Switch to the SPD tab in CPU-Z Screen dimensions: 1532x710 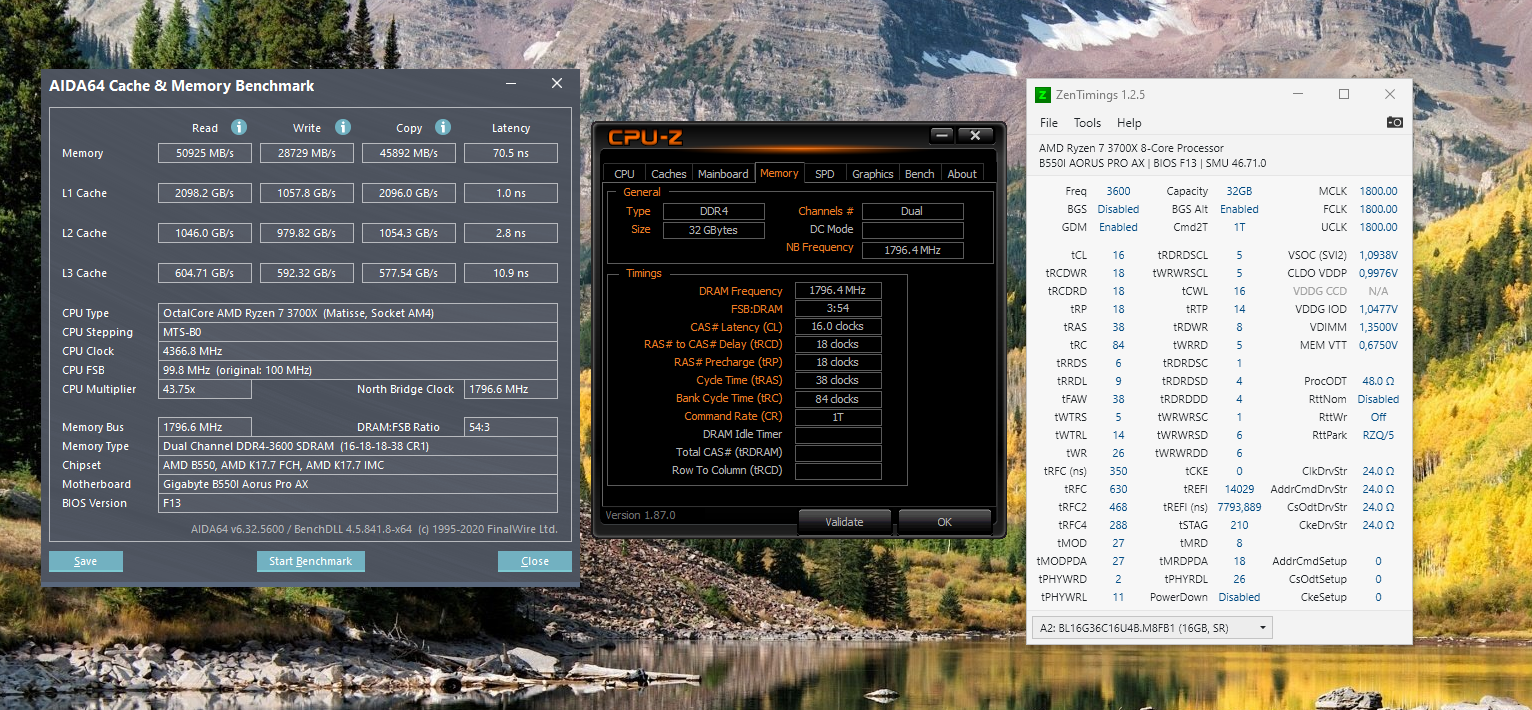(x=824, y=173)
